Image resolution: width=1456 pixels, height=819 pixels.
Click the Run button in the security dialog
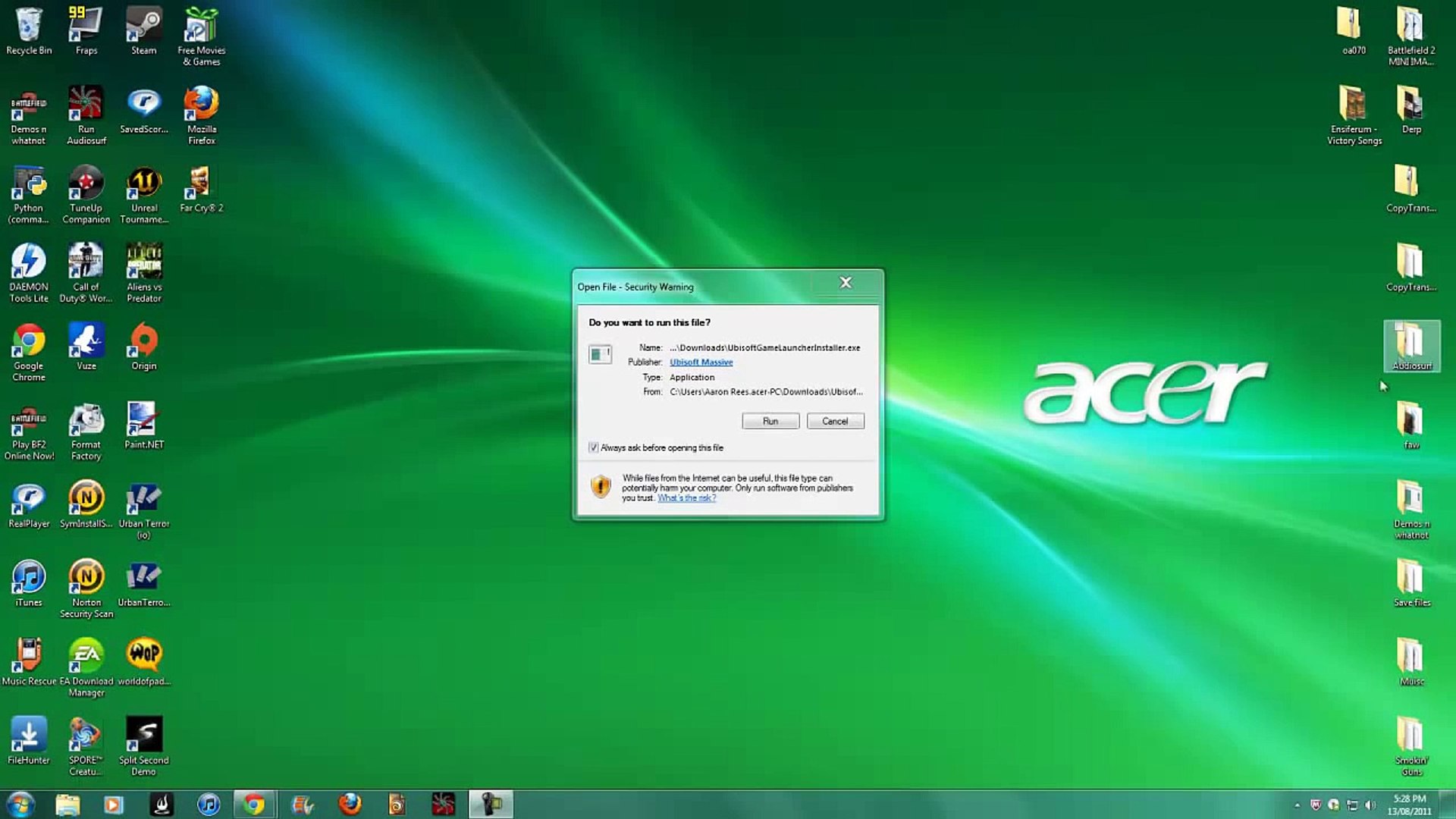coord(770,421)
